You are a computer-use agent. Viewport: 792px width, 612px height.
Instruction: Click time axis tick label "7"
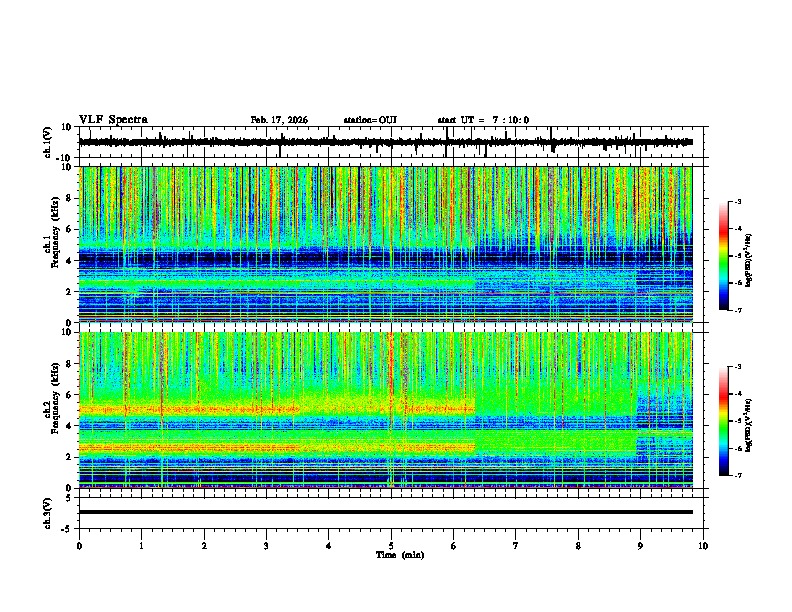(x=516, y=546)
